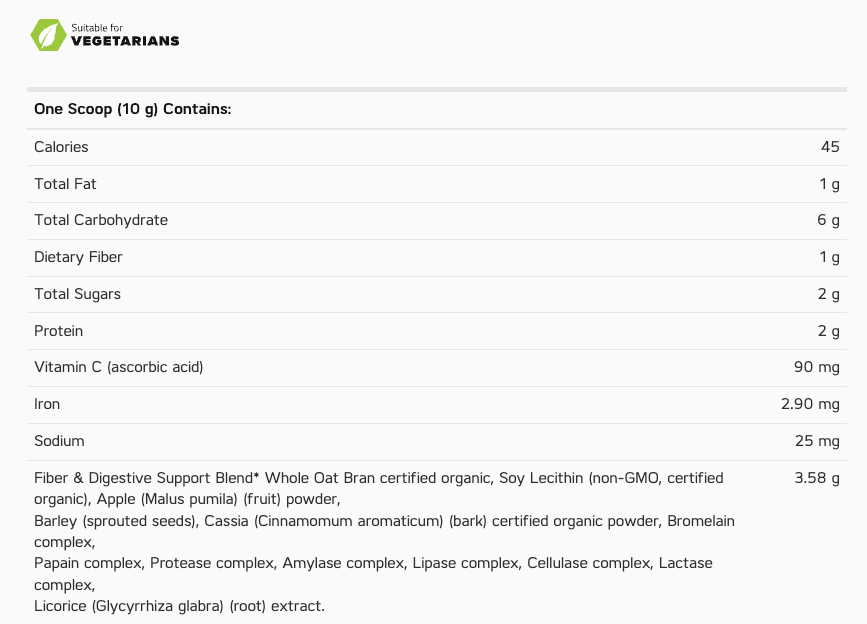Click the Calories row label
The width and height of the screenshot is (867, 624).
click(x=61, y=147)
